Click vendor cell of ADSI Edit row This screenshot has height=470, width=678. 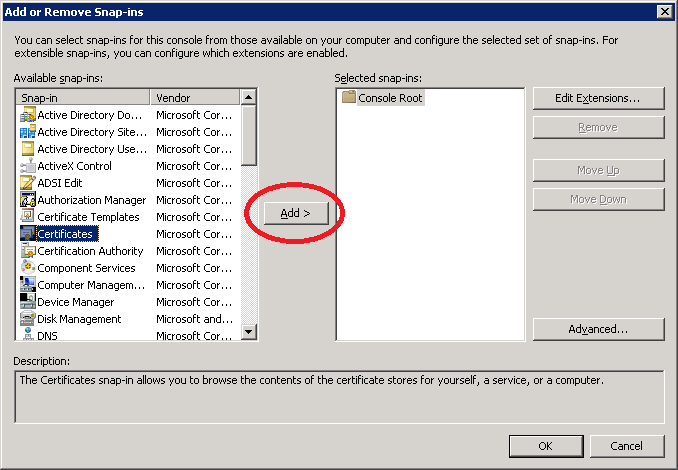tap(194, 183)
